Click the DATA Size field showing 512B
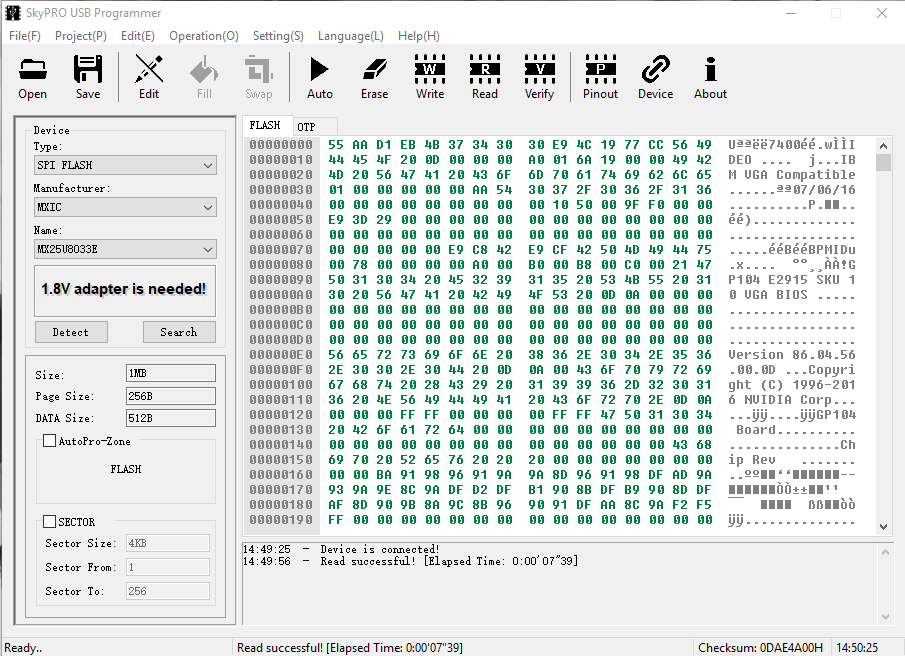Viewport: 905px width, 656px height. point(171,418)
